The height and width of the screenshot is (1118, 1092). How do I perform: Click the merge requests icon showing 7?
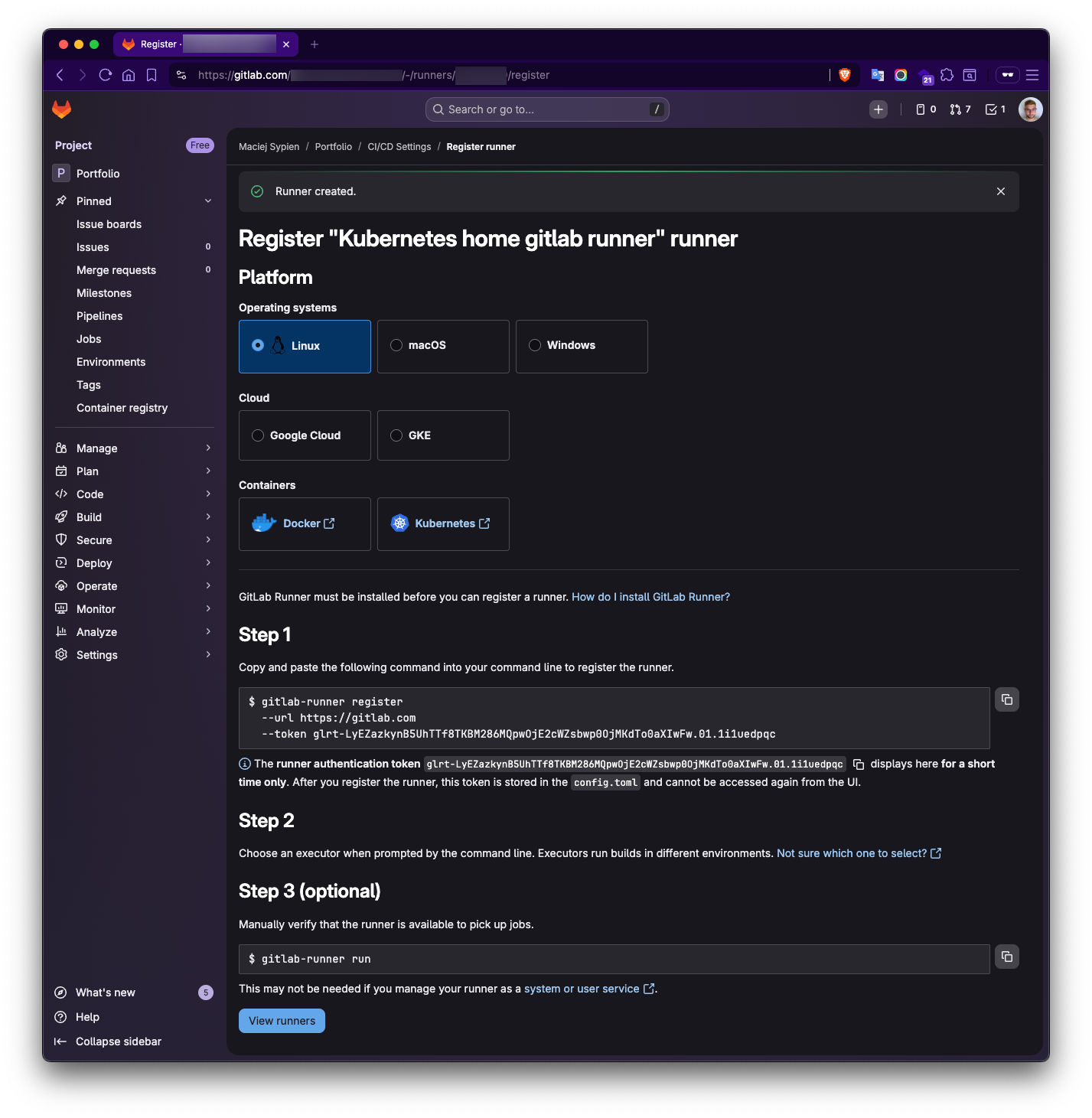(959, 109)
